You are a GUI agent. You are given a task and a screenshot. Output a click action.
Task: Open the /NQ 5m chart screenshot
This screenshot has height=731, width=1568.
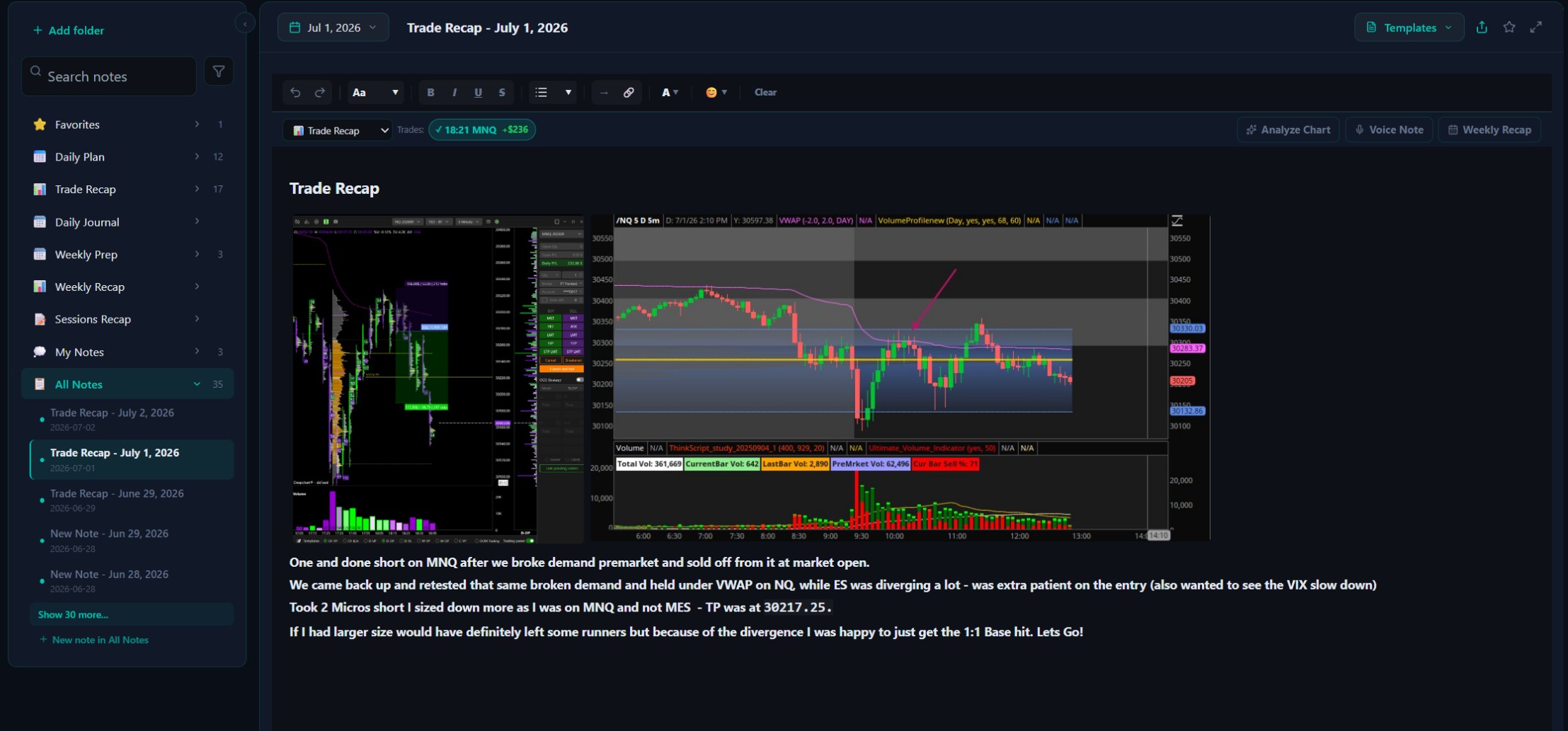tap(900, 378)
